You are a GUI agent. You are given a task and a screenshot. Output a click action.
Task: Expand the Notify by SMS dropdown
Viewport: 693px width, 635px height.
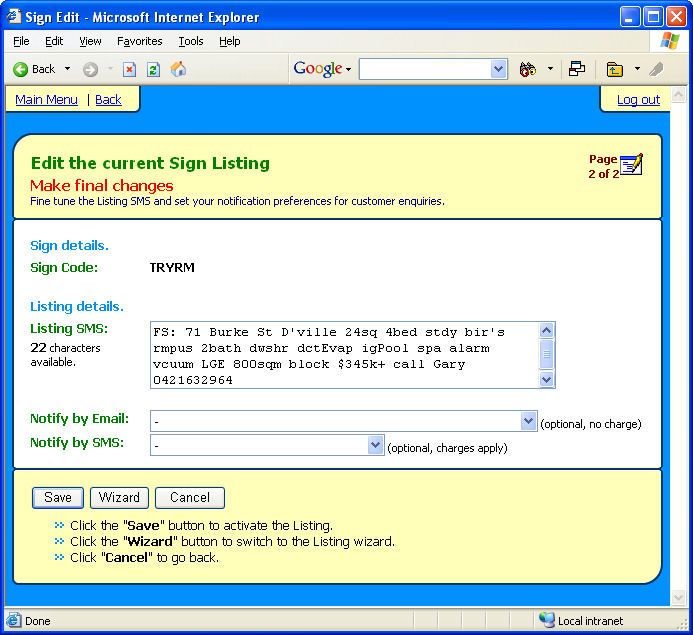click(375, 444)
